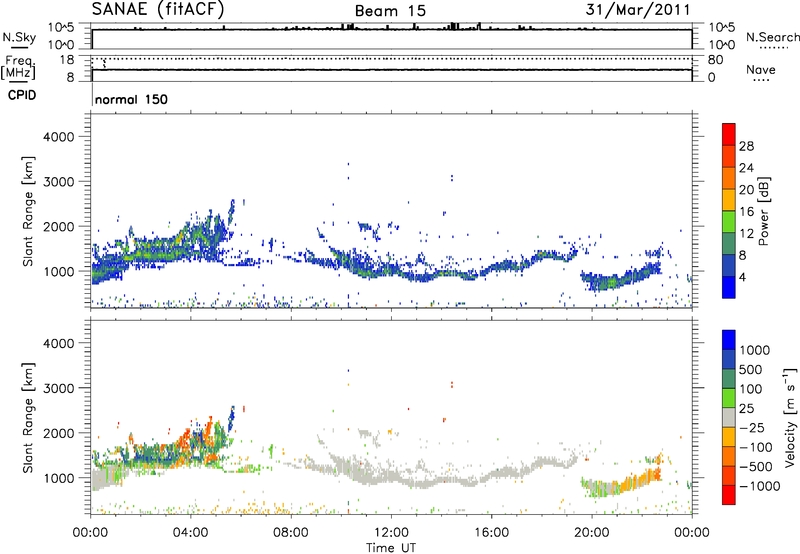The image size is (800, 554).
Task: Click the "Power [dB]" color bar title
Action: [x=763, y=211]
